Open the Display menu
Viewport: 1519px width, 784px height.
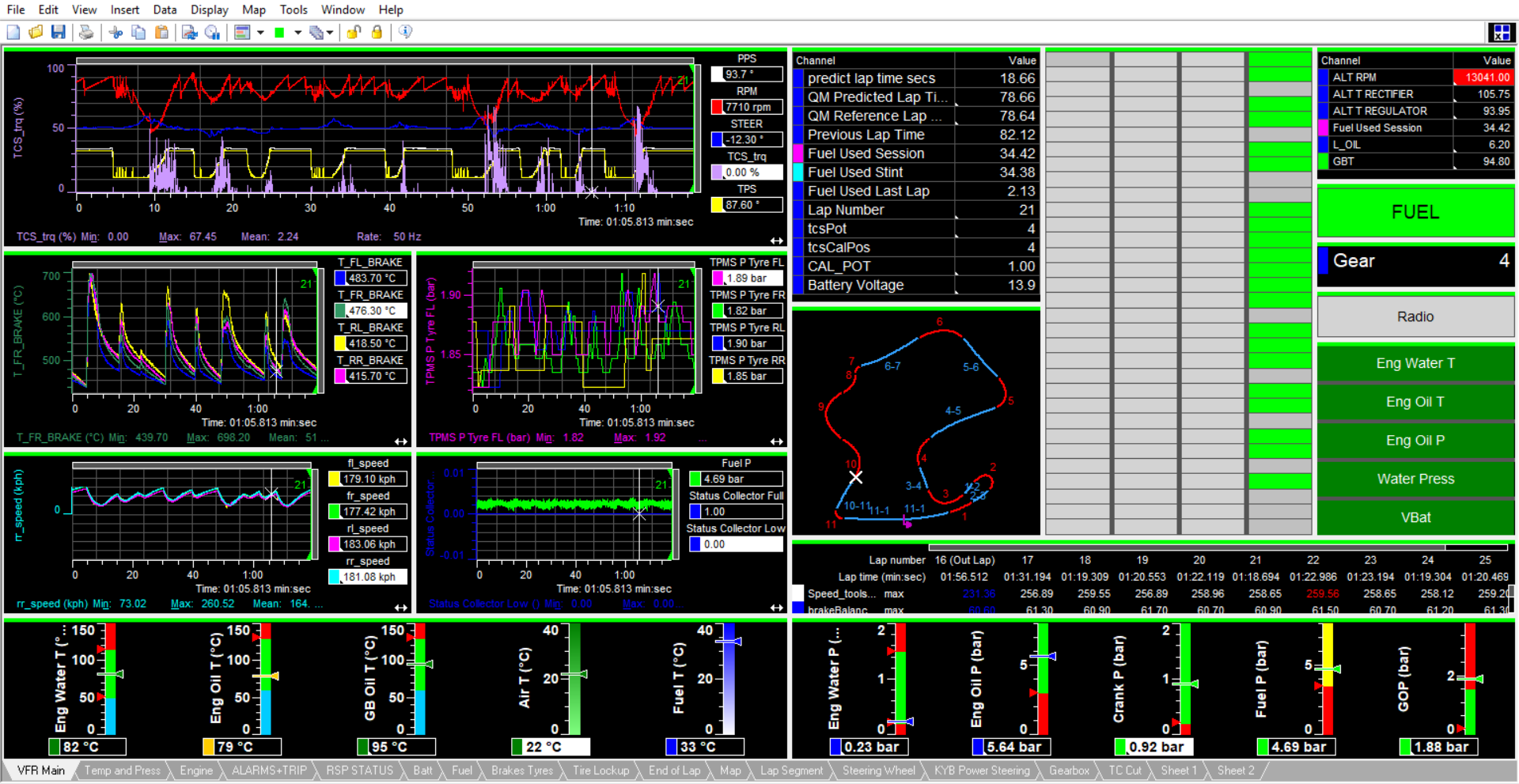(x=209, y=9)
